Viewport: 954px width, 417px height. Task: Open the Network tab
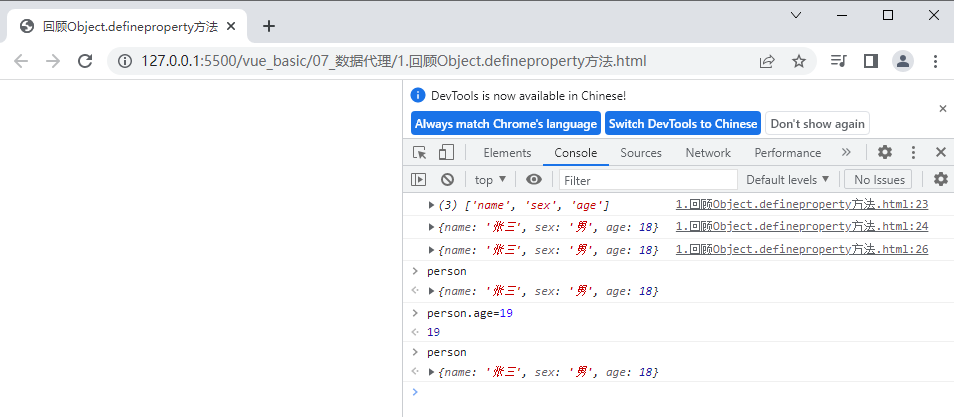[708, 153]
